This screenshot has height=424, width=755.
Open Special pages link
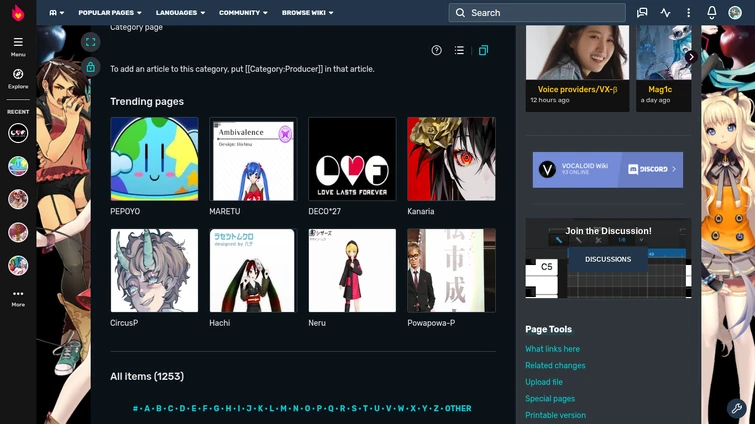click(550, 398)
